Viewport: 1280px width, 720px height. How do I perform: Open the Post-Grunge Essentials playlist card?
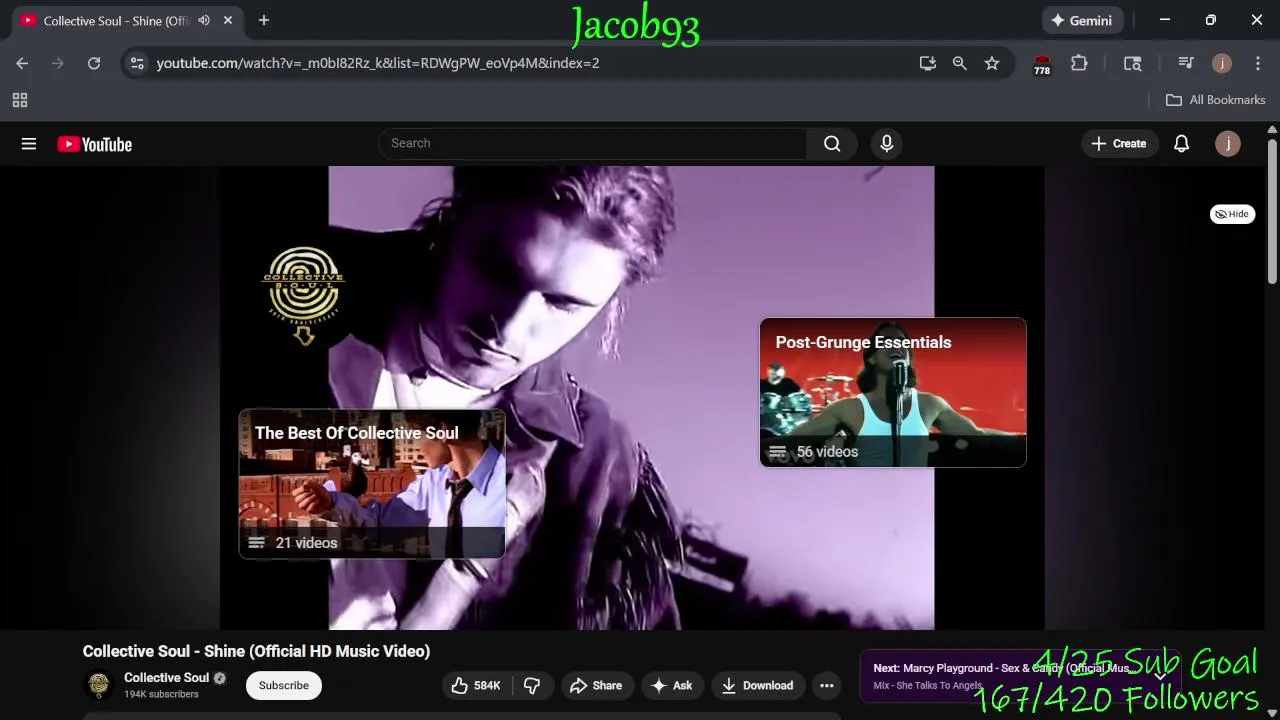tap(893, 392)
